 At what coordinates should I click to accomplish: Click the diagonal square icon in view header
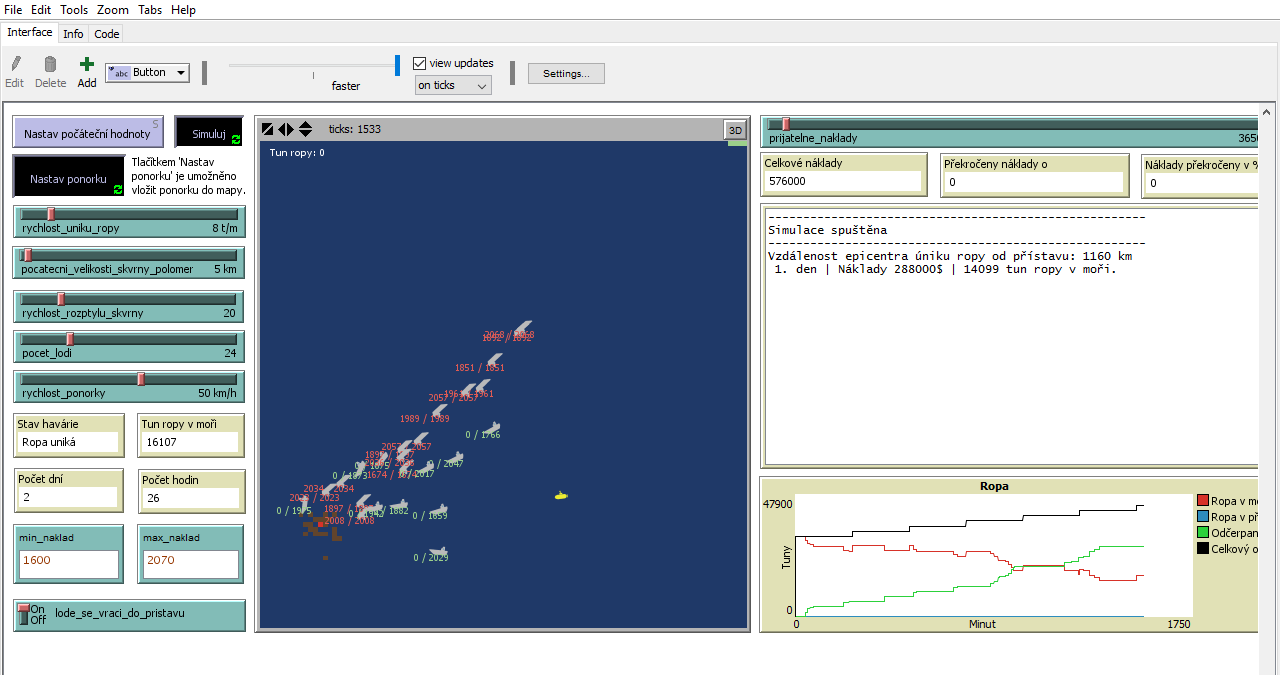click(x=267, y=129)
